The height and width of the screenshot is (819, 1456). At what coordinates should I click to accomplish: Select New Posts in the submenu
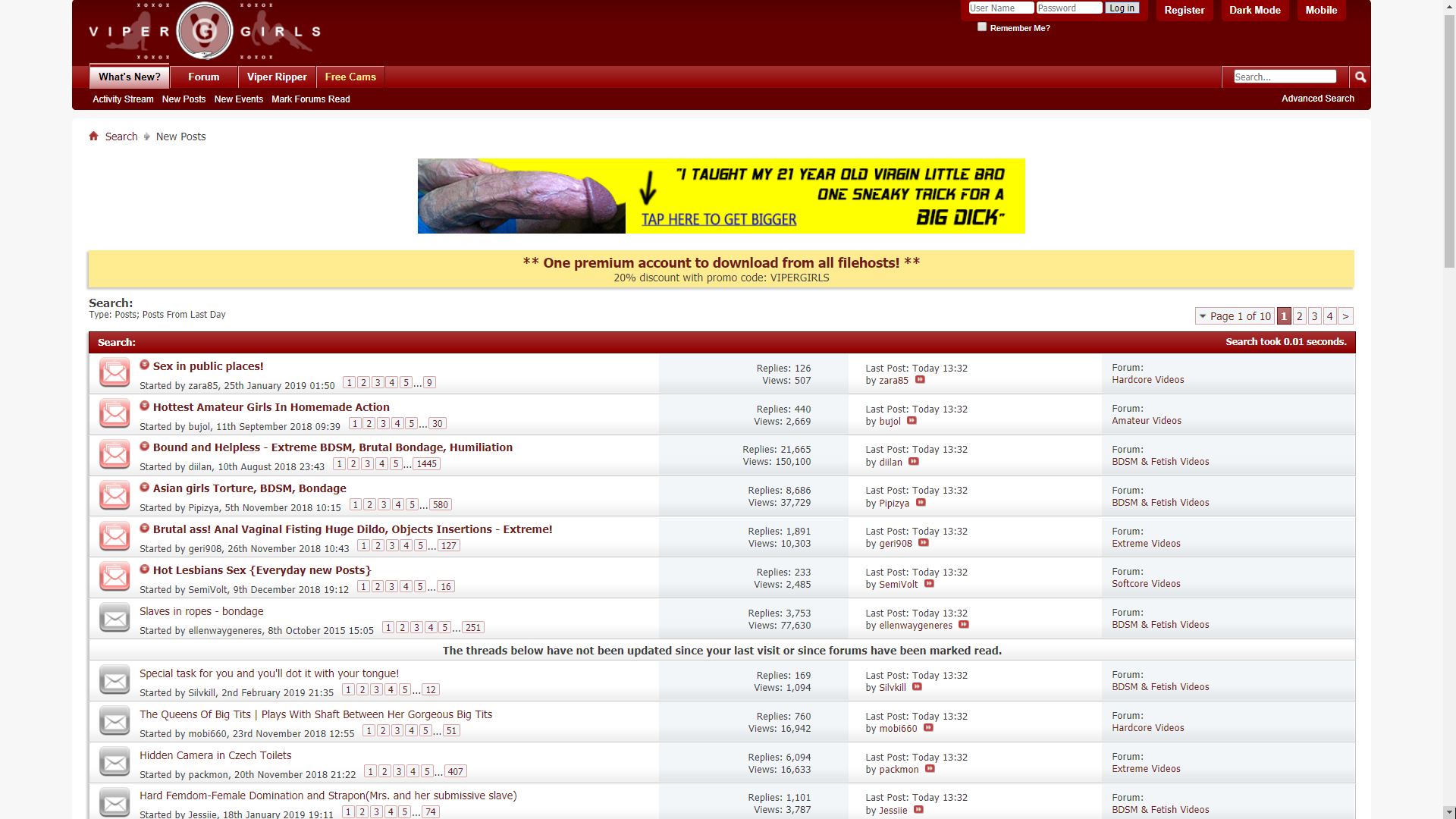coord(184,99)
